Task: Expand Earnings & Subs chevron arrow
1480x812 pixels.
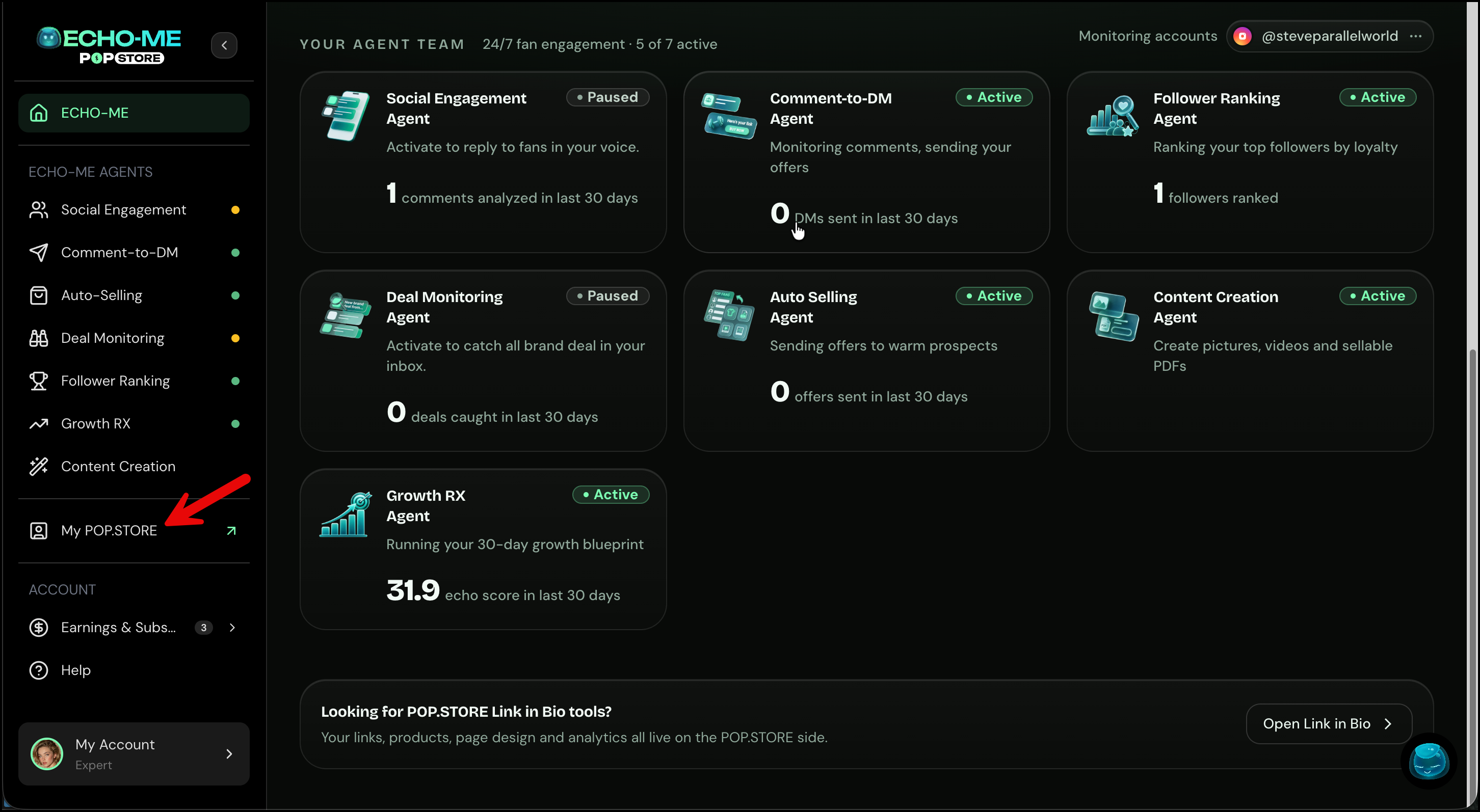Action: [x=232, y=628]
